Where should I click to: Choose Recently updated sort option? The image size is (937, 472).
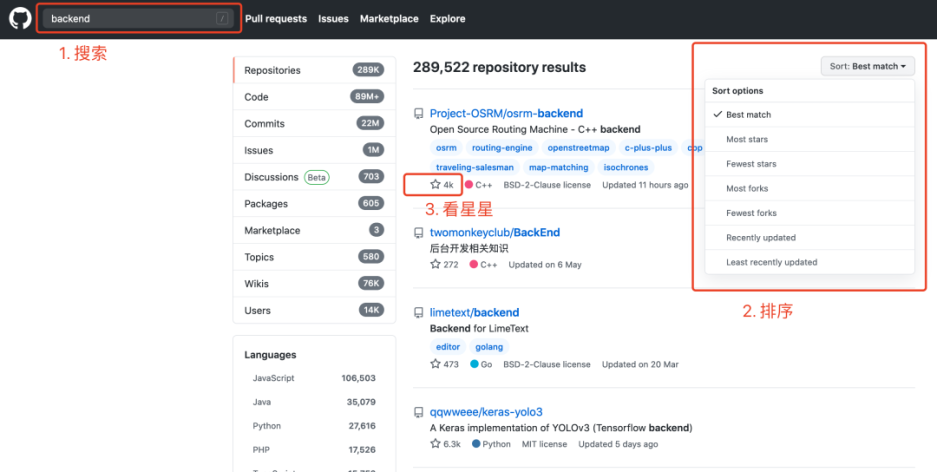810,238
